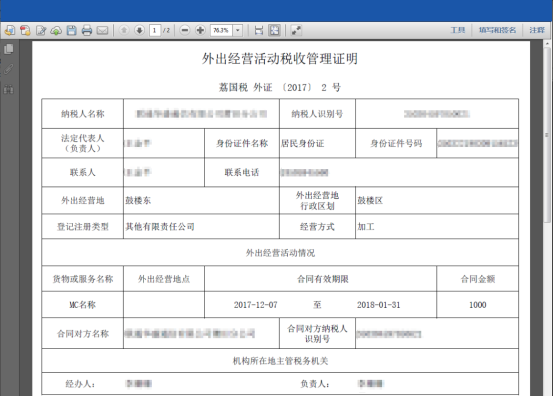Click the 合同有效期限 column header

[320, 279]
